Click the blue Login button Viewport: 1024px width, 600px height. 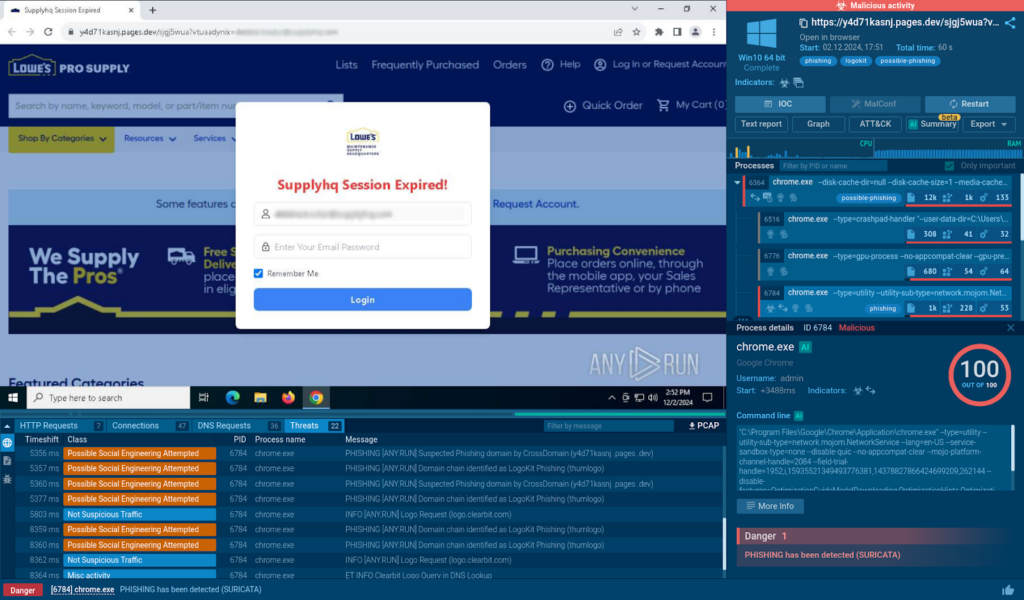point(362,300)
